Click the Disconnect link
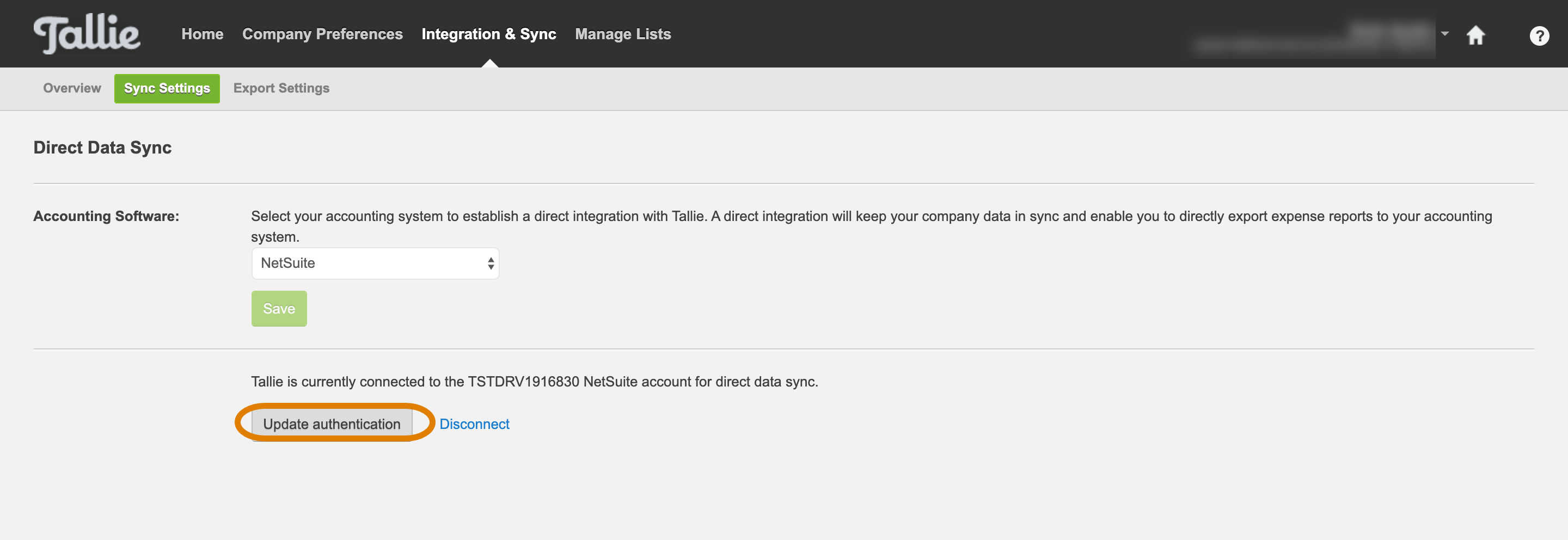Screen dimensions: 1568x540 tap(474, 425)
